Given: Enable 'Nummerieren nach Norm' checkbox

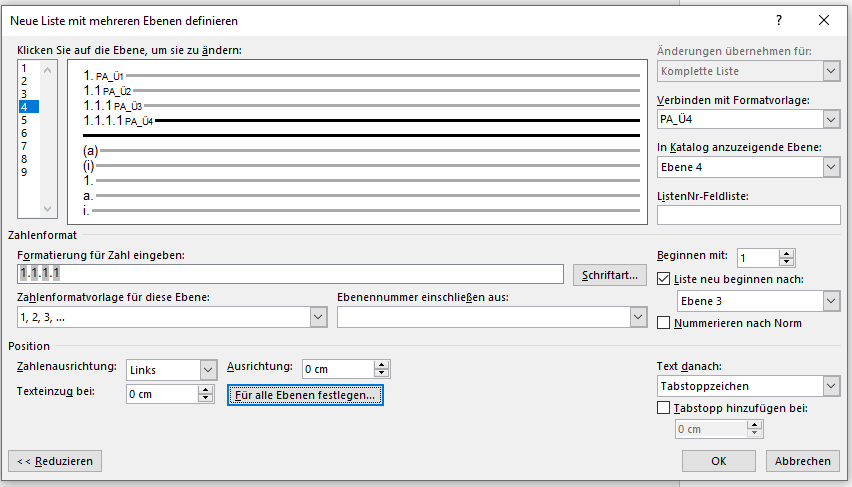Looking at the screenshot, I should click(664, 323).
